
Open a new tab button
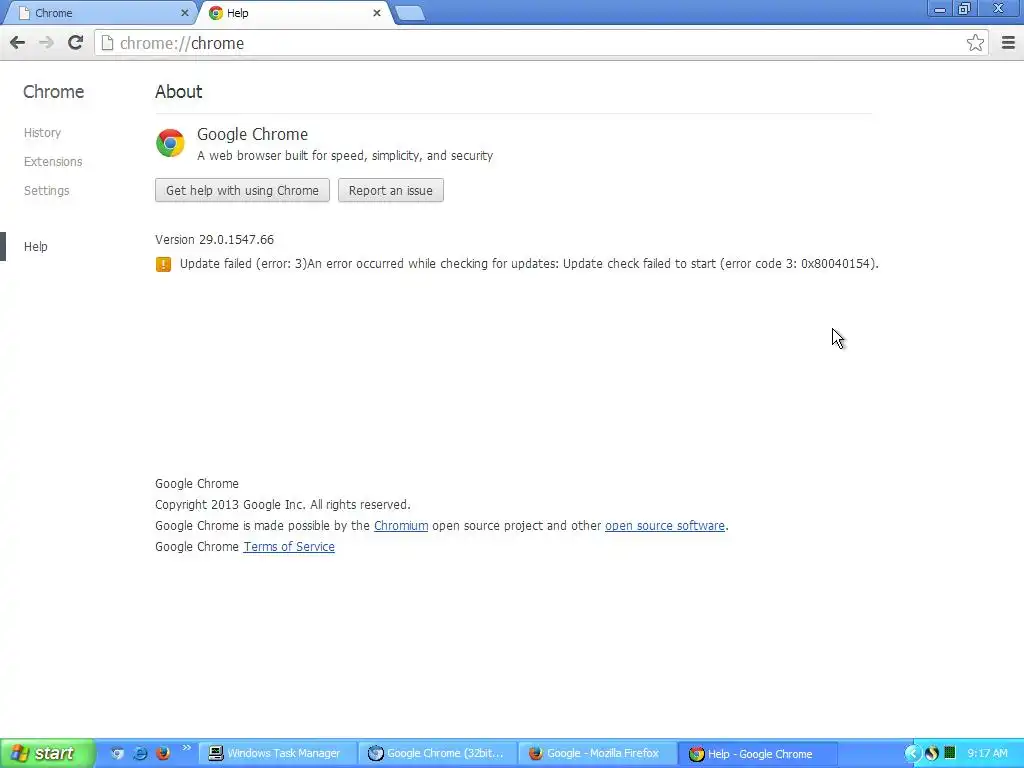tap(410, 13)
